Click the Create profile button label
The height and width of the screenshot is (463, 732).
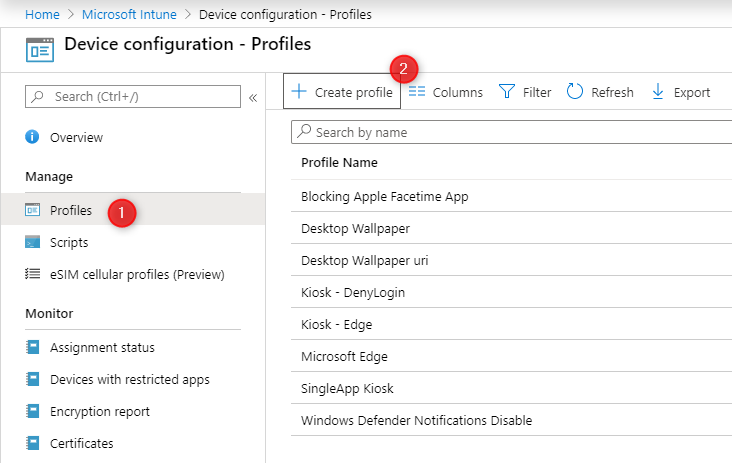pyautogui.click(x=354, y=92)
